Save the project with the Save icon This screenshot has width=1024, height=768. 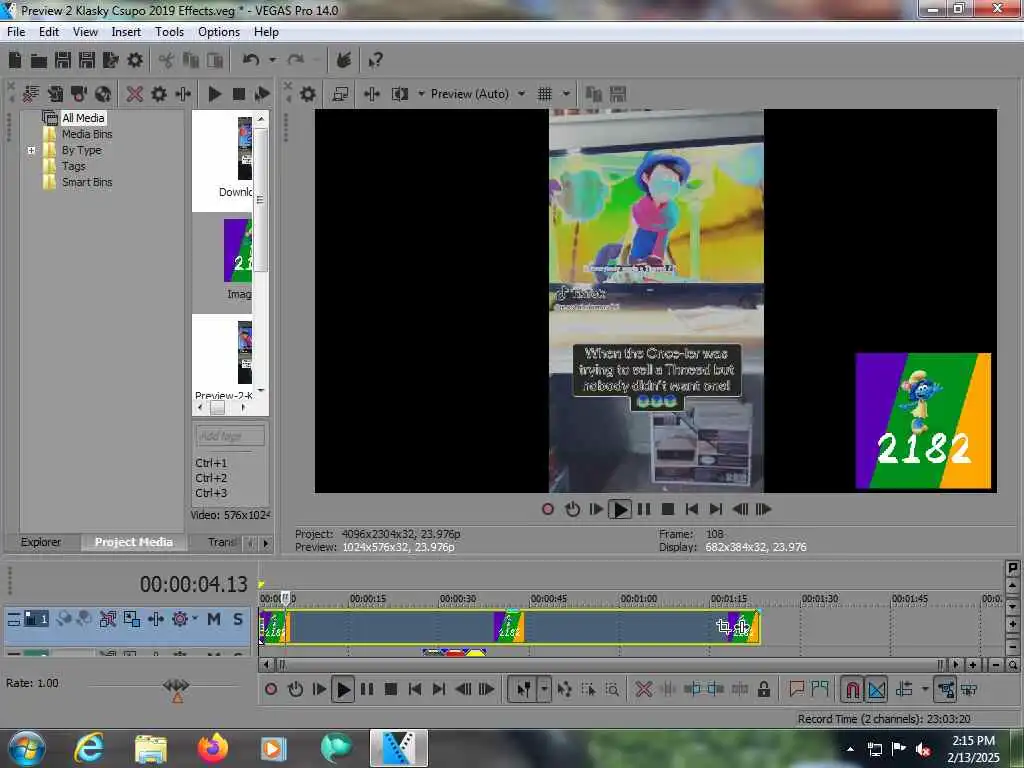(x=63, y=60)
